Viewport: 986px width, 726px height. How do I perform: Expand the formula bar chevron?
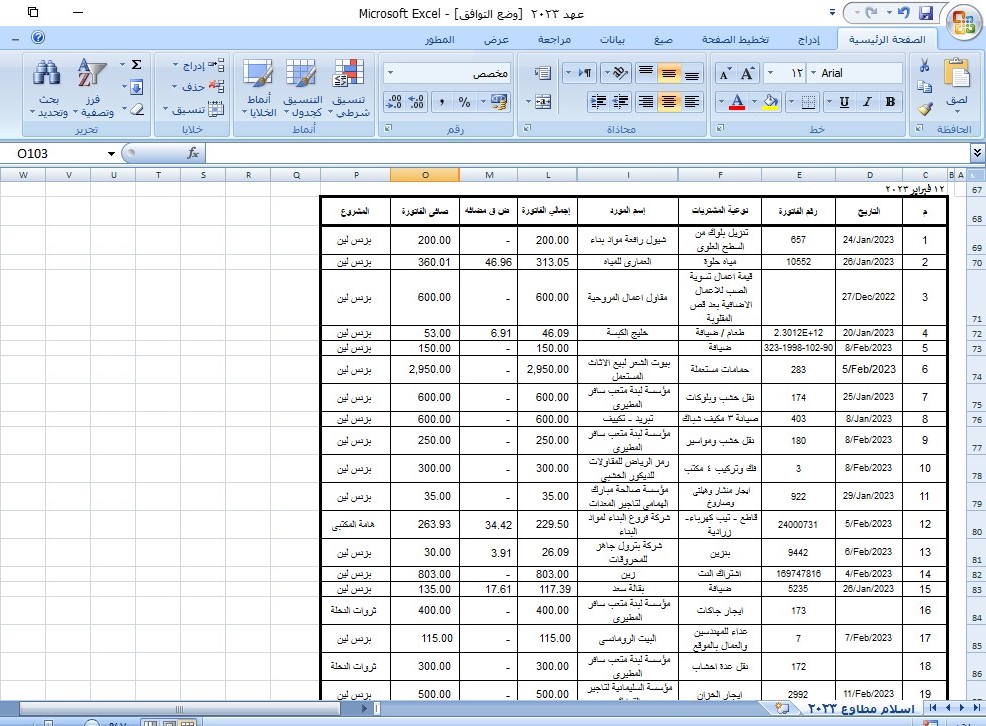977,153
